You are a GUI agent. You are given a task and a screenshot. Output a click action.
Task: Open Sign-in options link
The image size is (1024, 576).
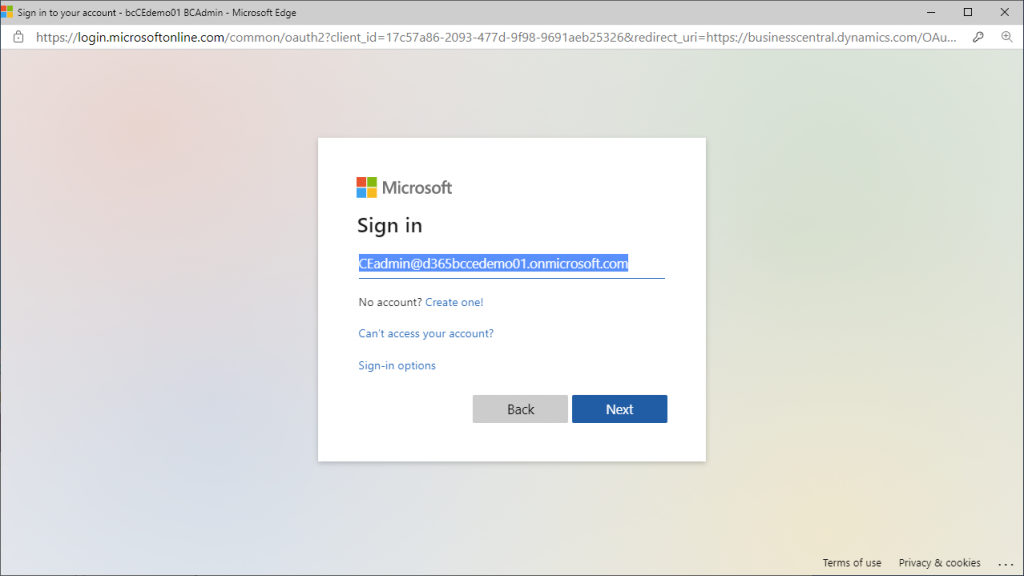pos(396,365)
